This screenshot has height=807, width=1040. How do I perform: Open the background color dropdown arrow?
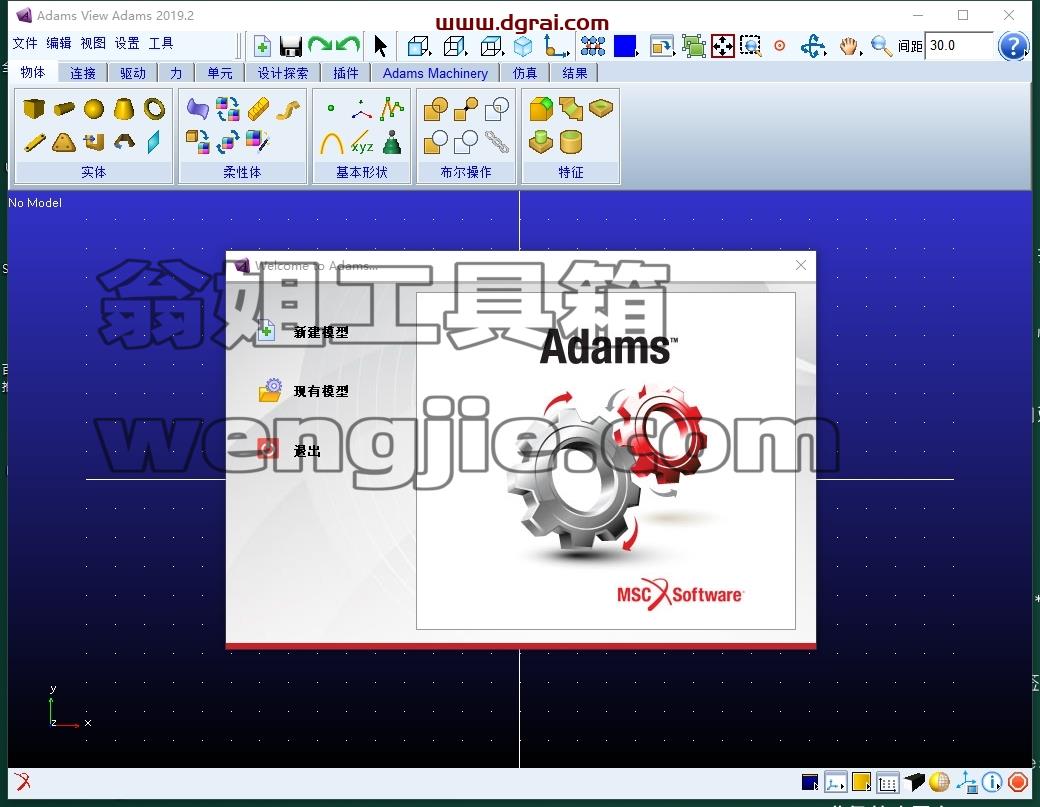tap(637, 54)
